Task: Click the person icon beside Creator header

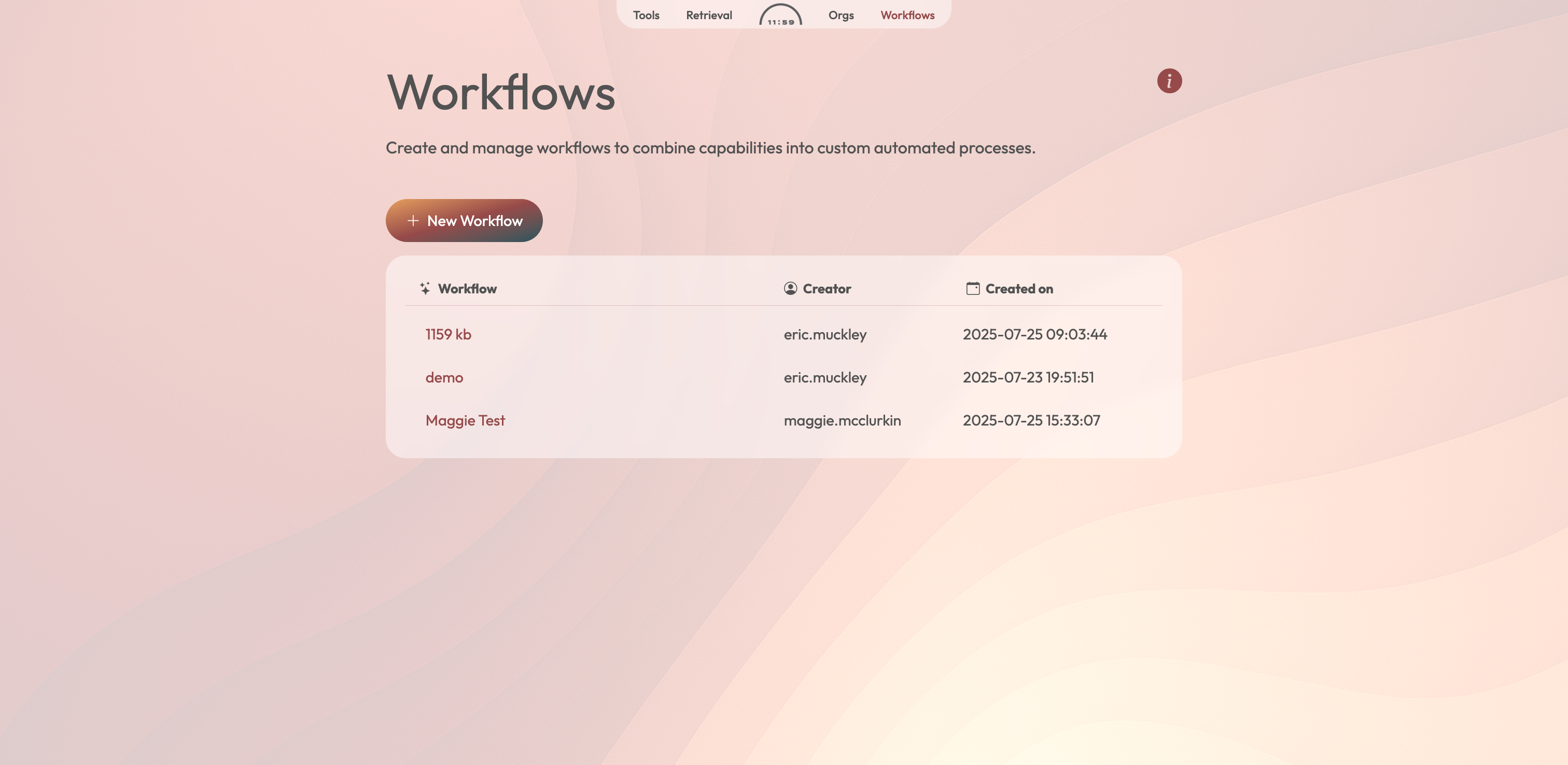Action: click(790, 289)
